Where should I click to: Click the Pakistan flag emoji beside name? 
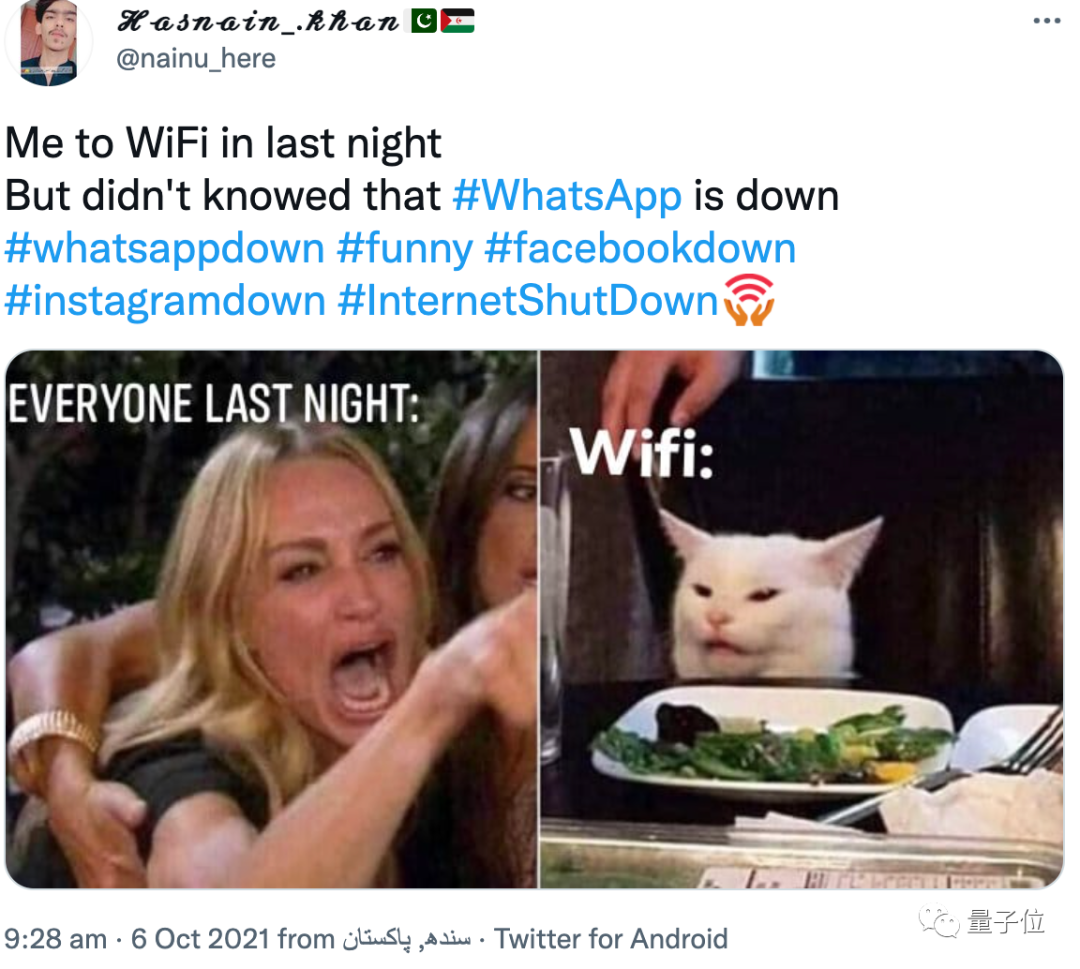[424, 21]
